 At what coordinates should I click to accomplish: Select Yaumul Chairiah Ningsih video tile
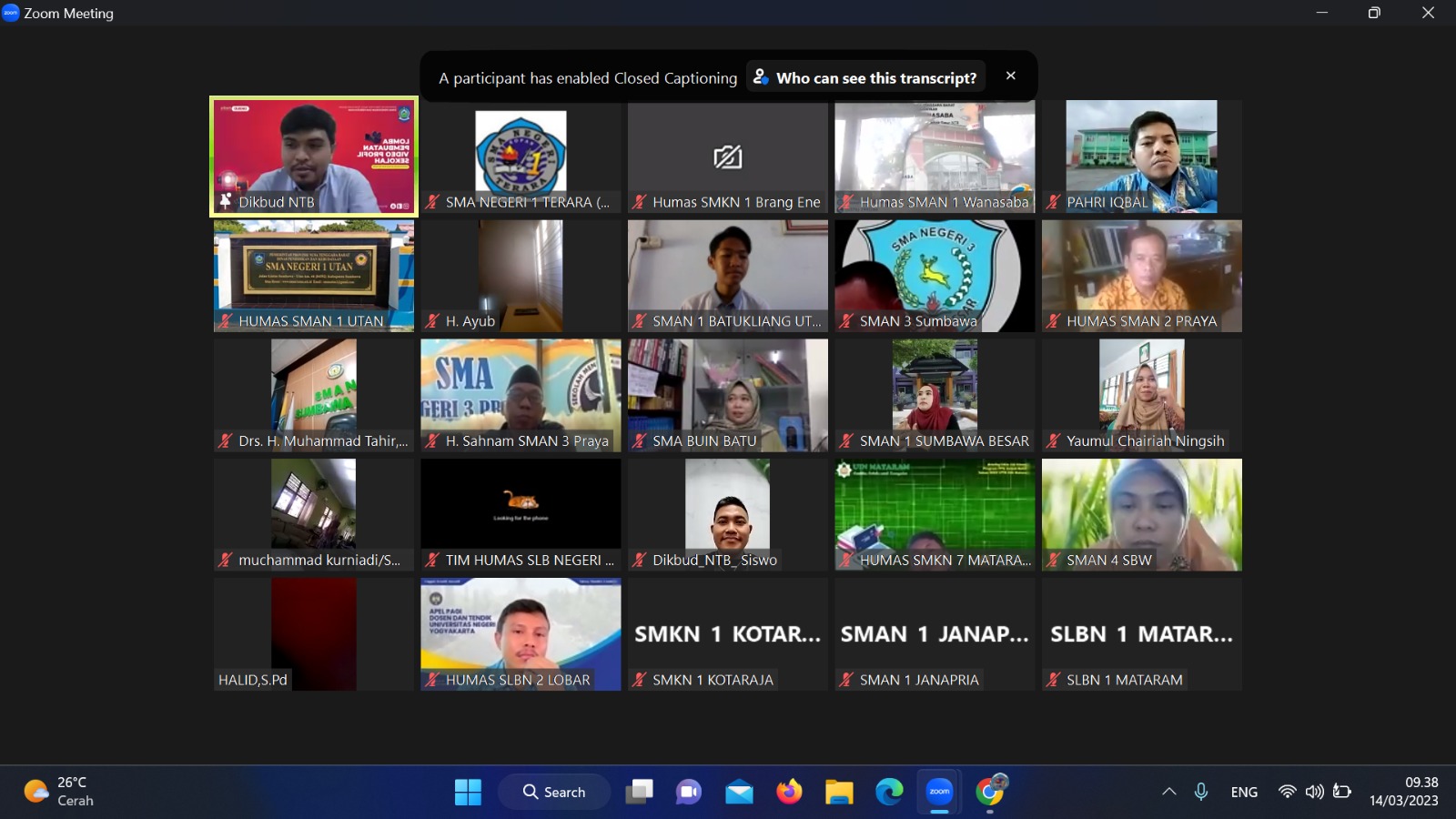1142,395
